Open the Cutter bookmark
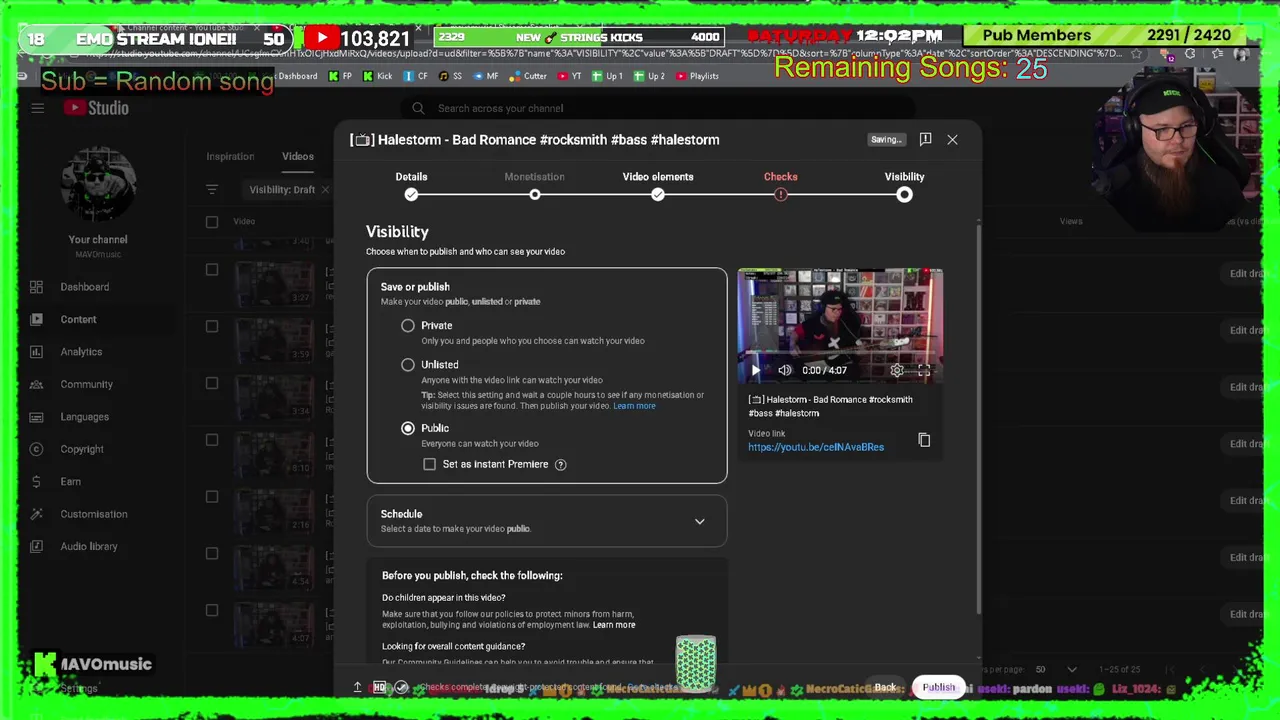Screen dimensions: 1280x720 [528, 76]
